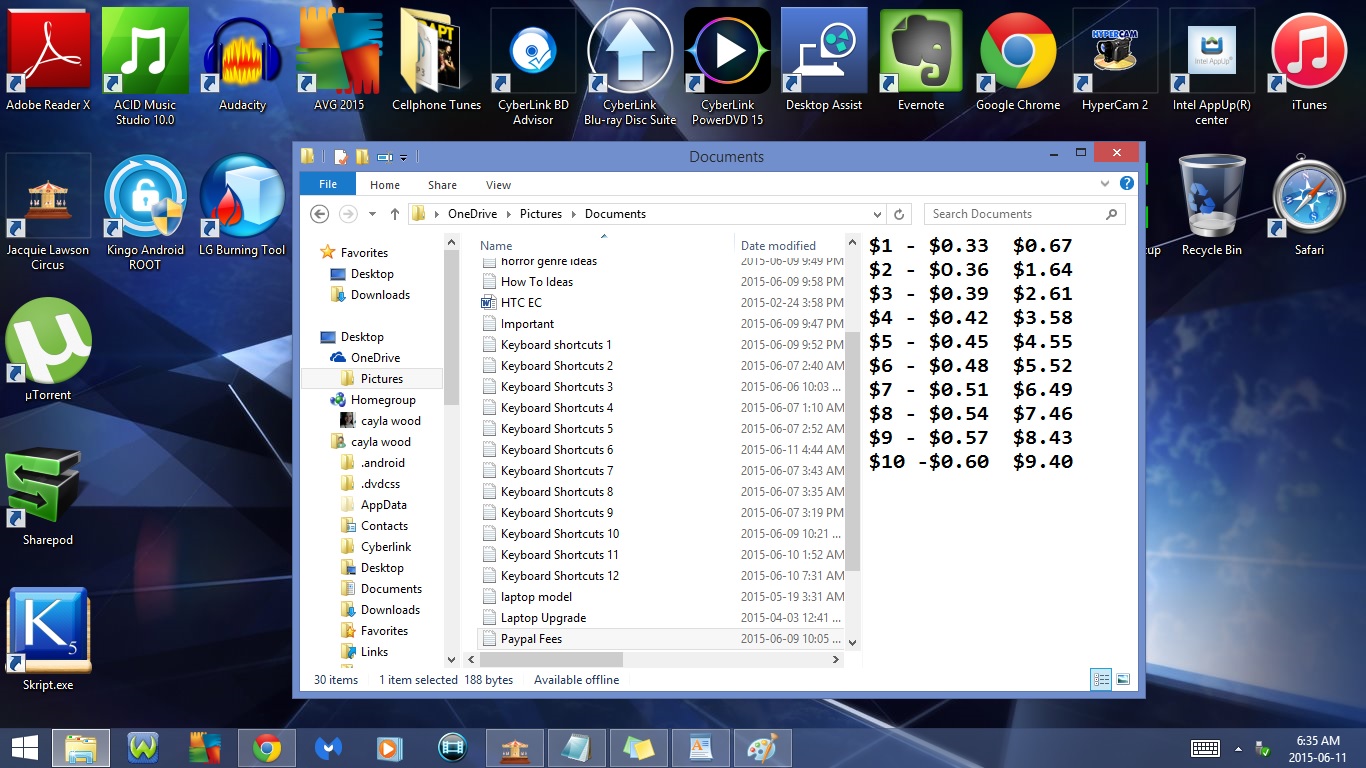Open the Recycle Bin
The image size is (1366, 768).
pos(1212,205)
